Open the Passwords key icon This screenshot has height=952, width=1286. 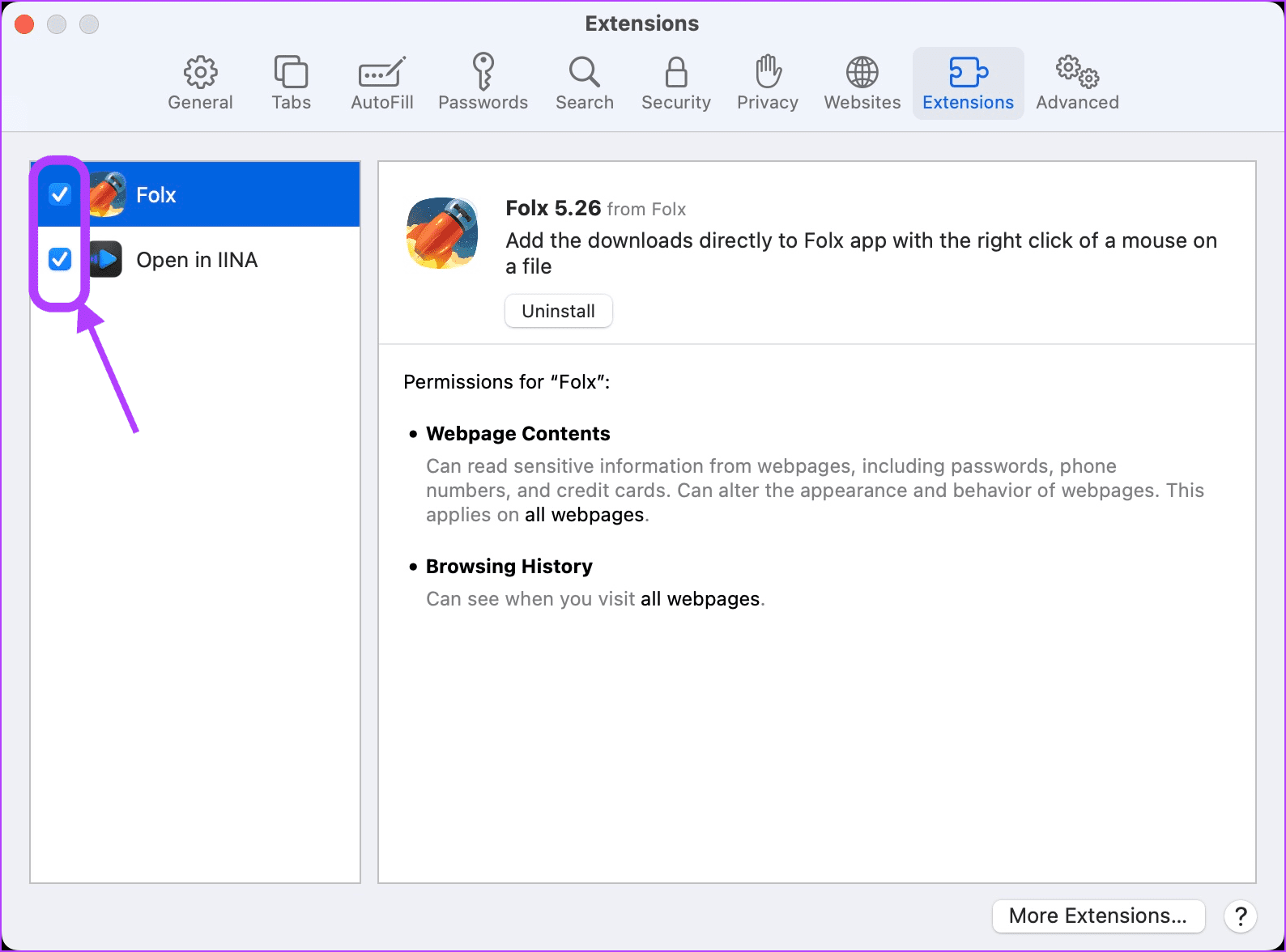(483, 71)
